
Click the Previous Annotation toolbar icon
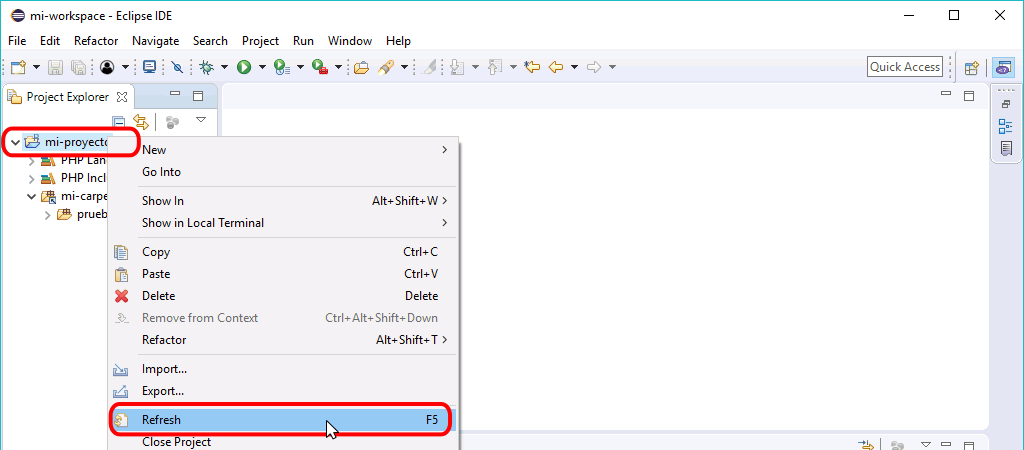[495, 67]
